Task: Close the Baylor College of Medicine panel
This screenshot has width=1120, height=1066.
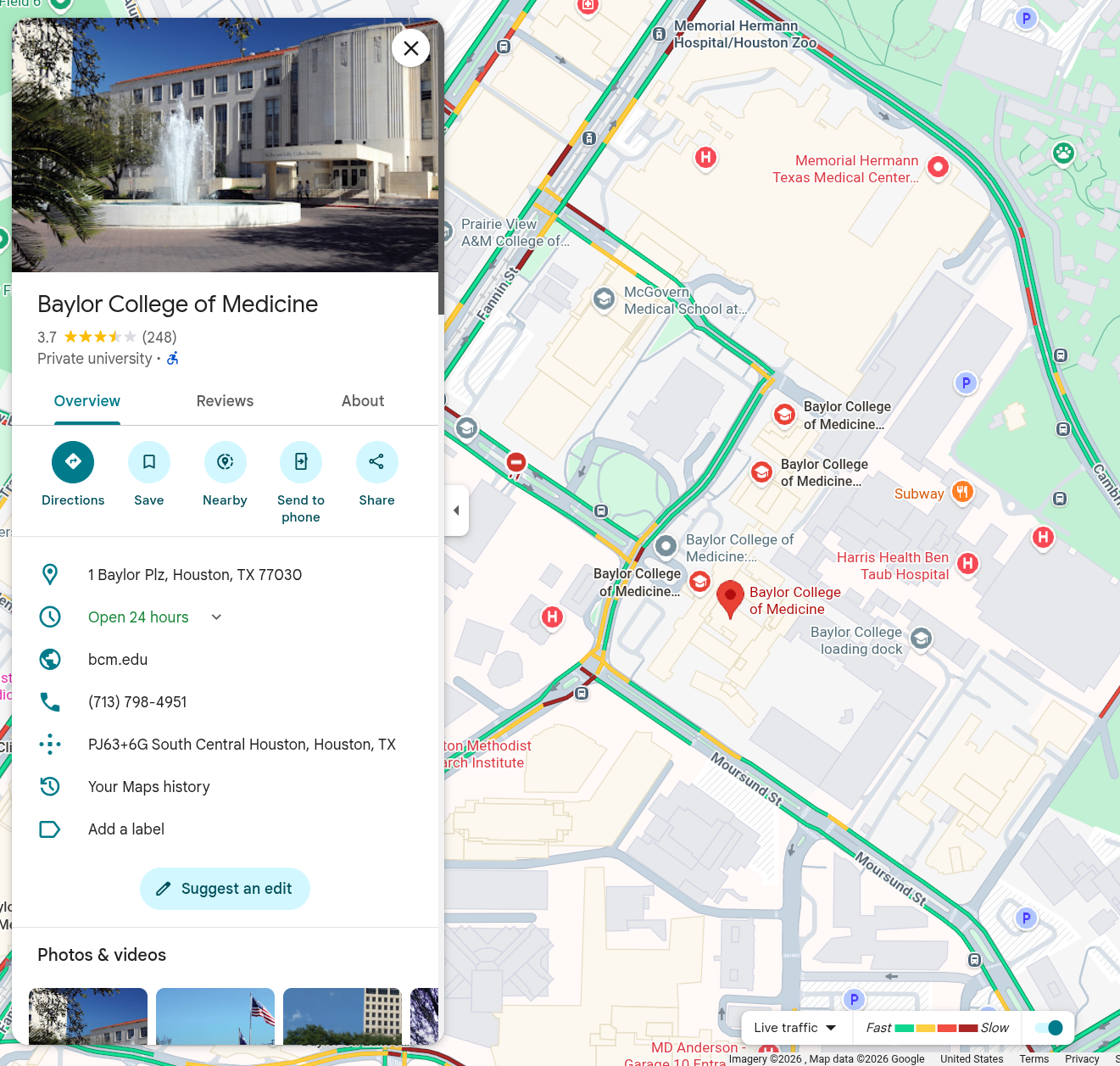Action: 411,48
